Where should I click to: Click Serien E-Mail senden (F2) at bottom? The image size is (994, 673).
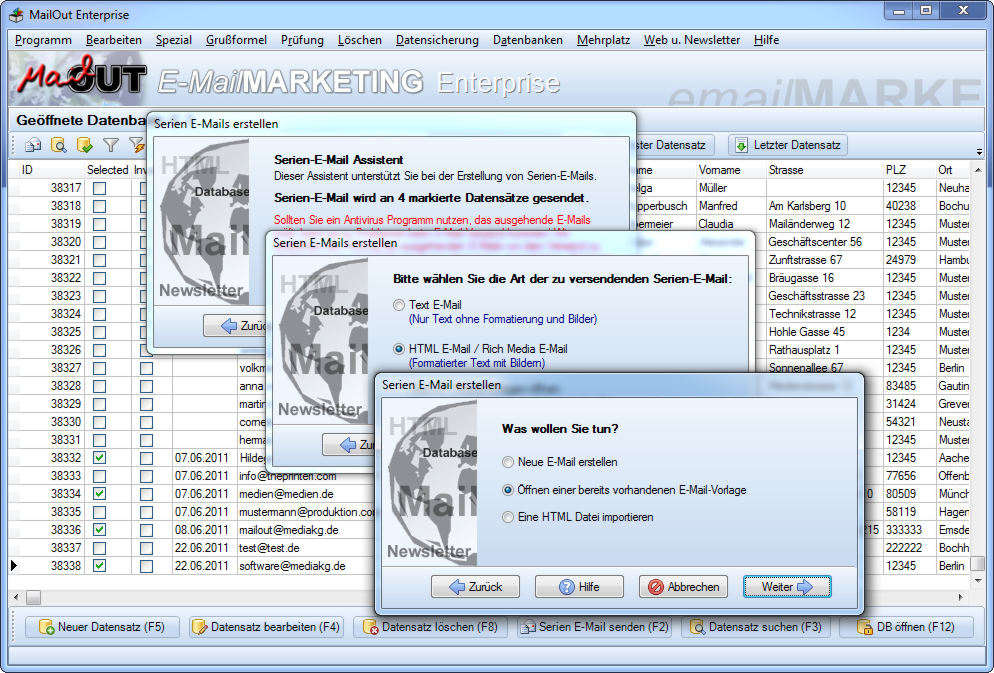(x=594, y=627)
